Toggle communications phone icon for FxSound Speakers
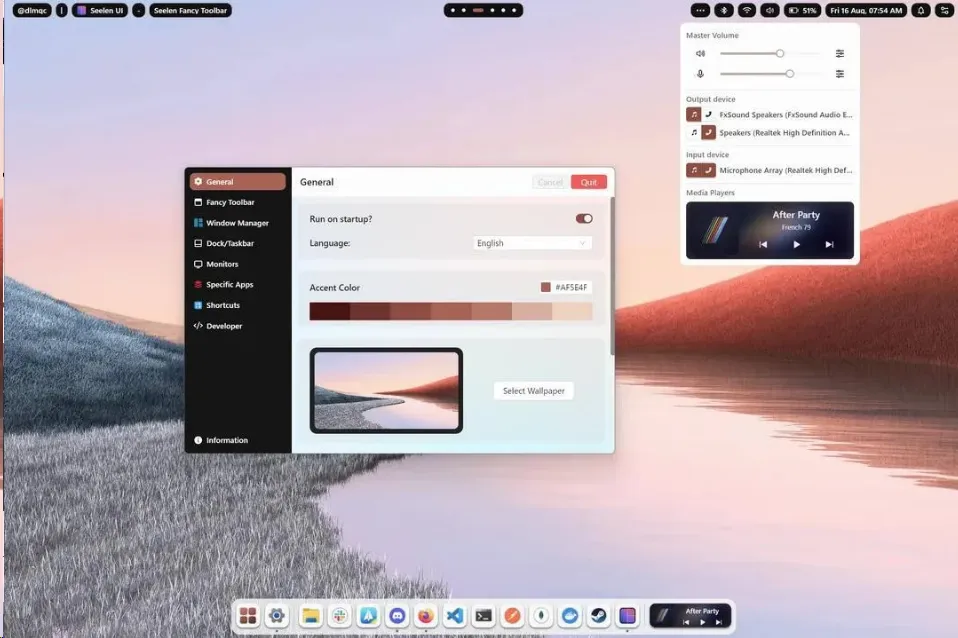958x638 pixels. pos(708,114)
